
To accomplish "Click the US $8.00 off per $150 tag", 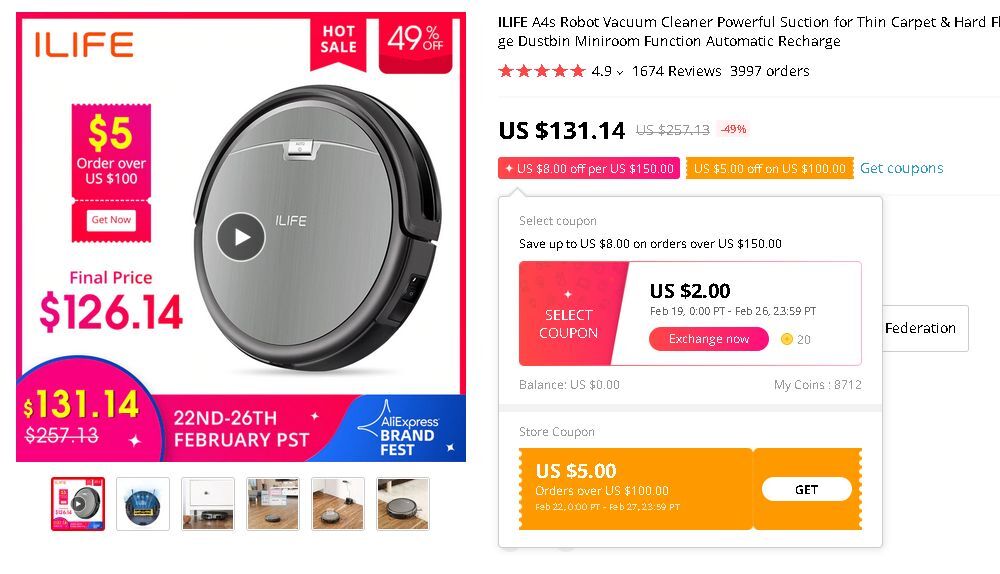I will 589,168.
